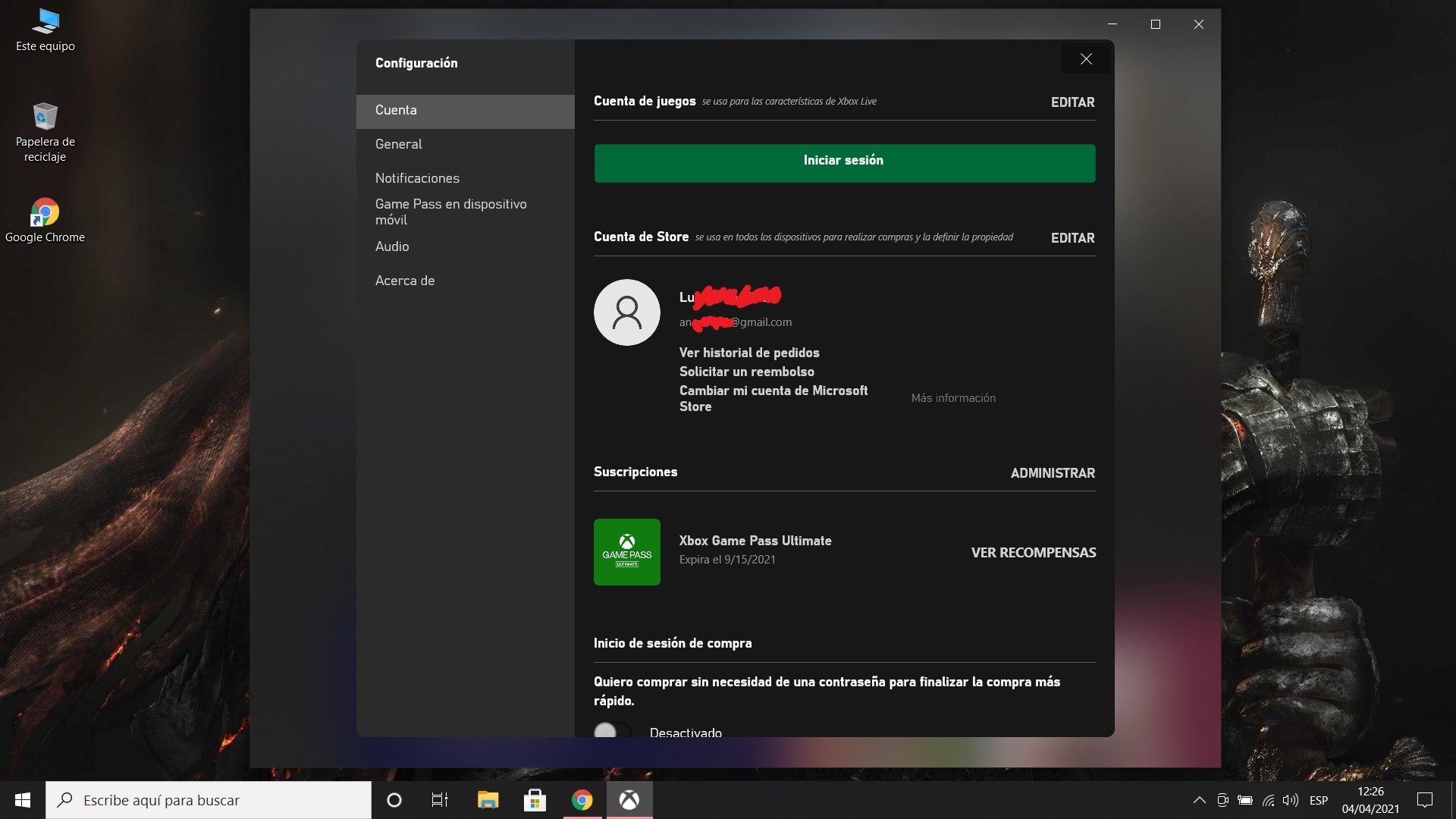
Task: Open Microsoft Store from taskbar
Action: coord(535,800)
